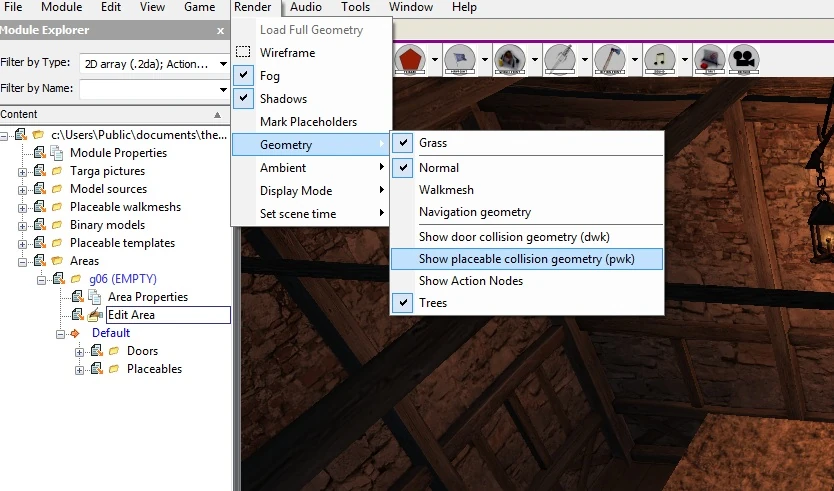Screen dimensions: 834x491
Task: Click the orange Default arrow icon
Action: click(x=75, y=333)
